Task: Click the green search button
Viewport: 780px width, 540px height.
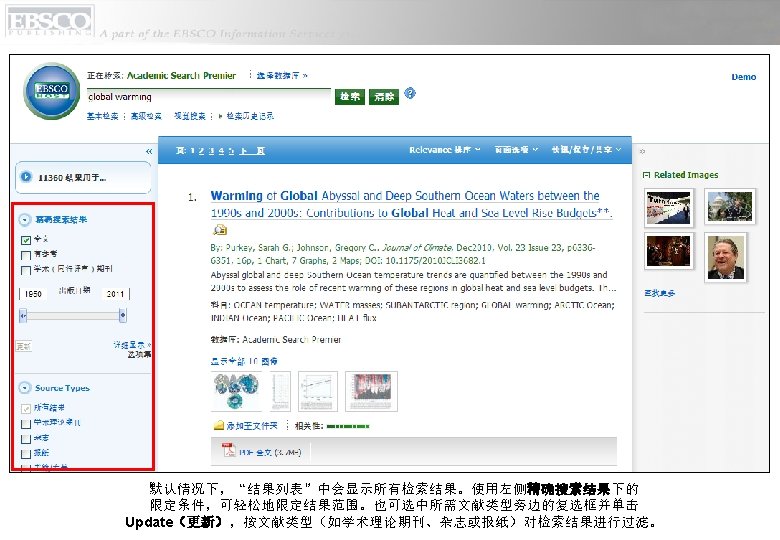Action: (x=350, y=97)
